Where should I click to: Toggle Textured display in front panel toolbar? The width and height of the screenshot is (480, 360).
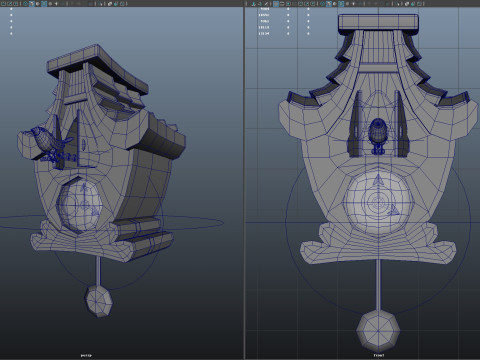coord(347,4)
